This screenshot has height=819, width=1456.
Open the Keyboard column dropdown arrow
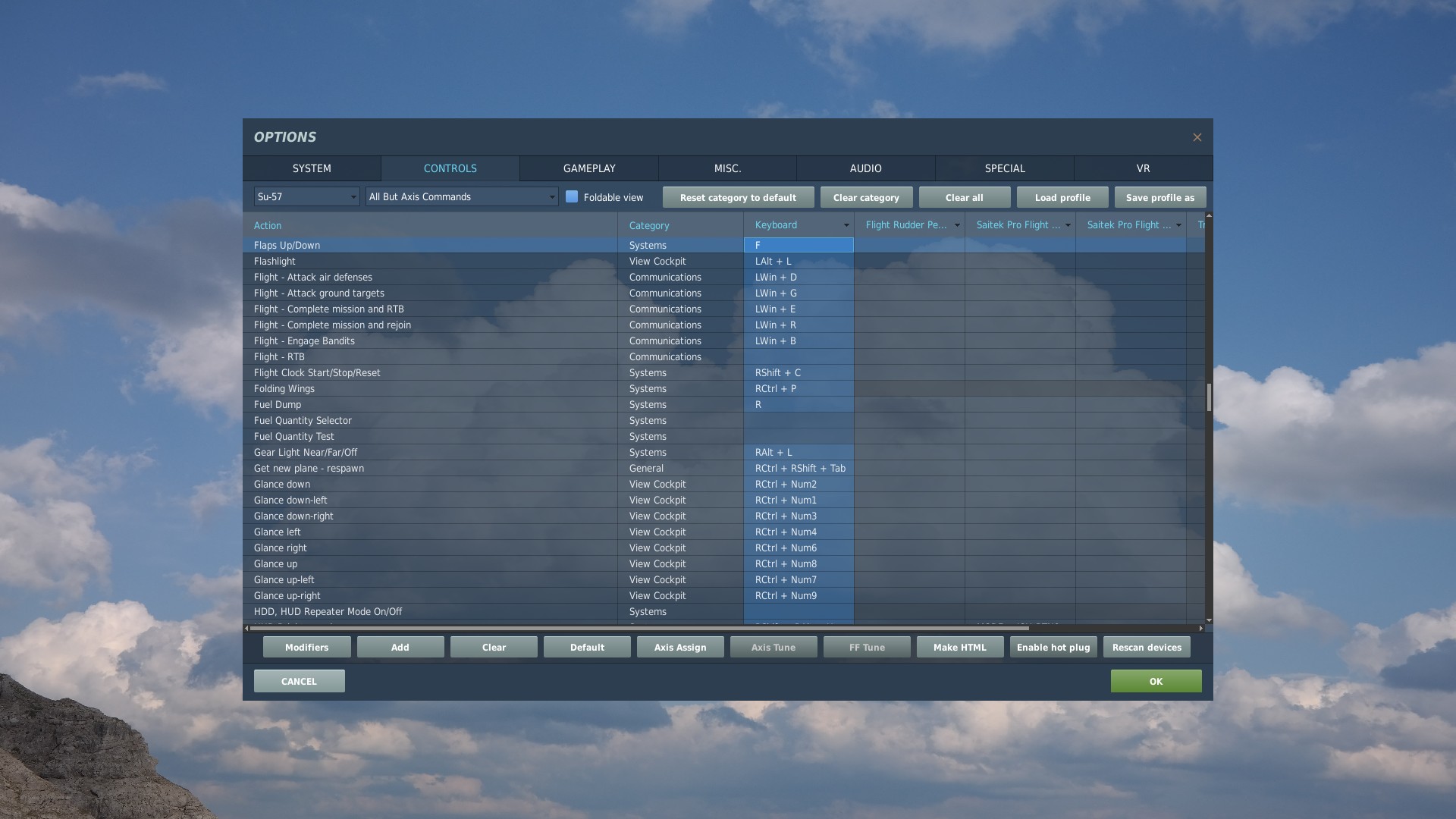pyautogui.click(x=846, y=225)
